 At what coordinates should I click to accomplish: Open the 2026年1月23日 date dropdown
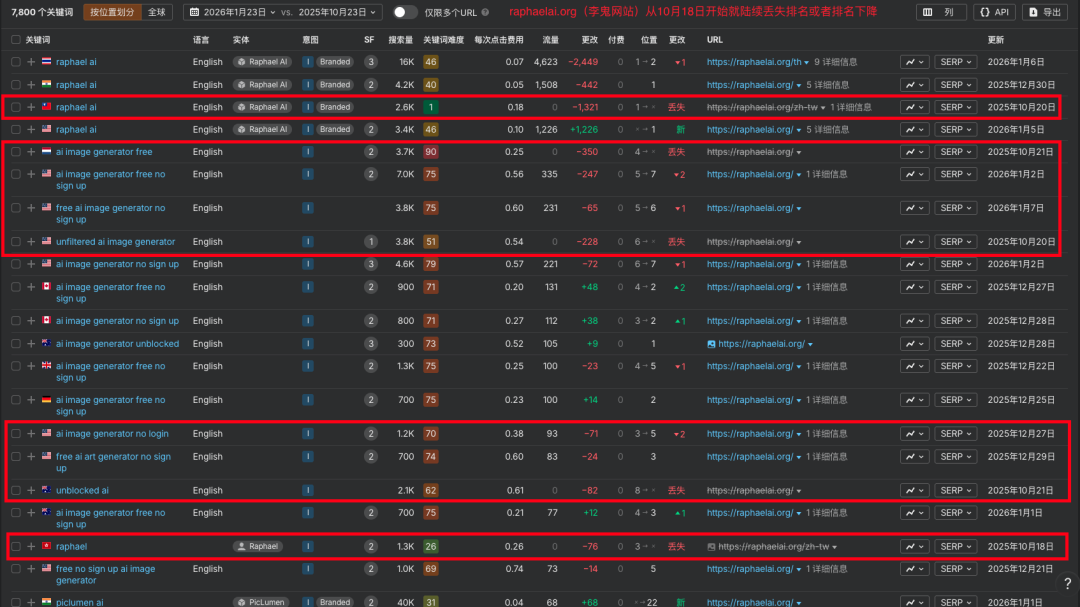pyautogui.click(x=233, y=12)
